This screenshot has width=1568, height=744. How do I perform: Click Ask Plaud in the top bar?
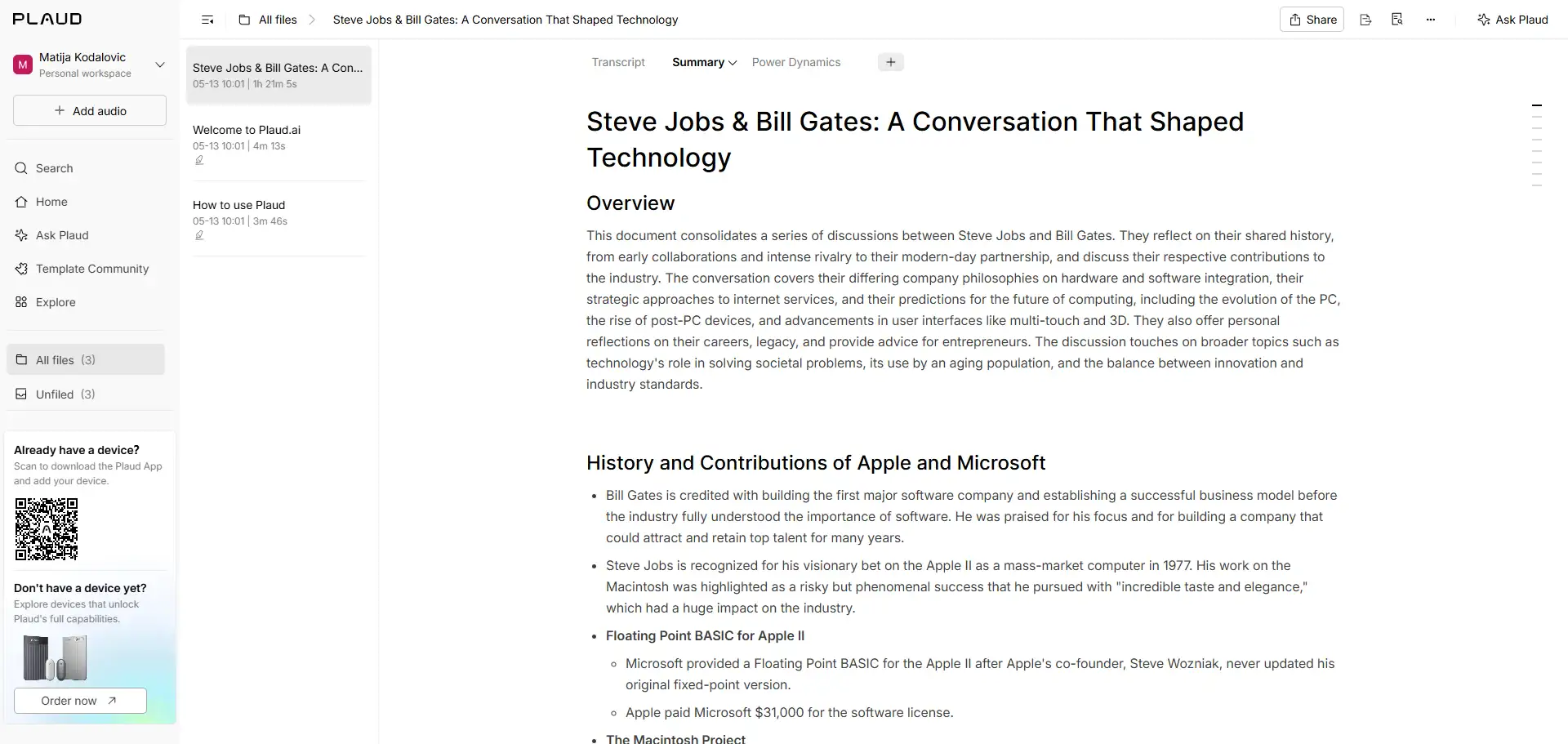pyautogui.click(x=1512, y=20)
